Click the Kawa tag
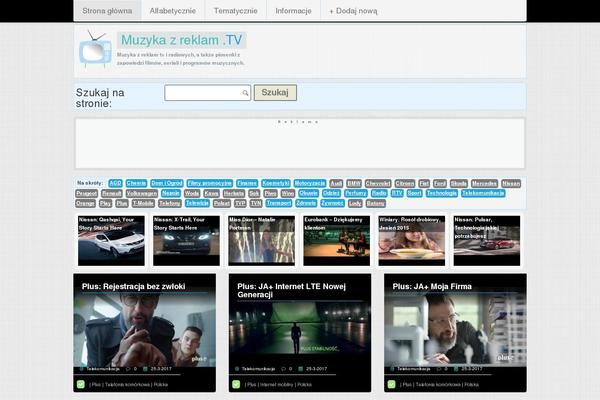This screenshot has height=400, width=600. click(x=211, y=193)
